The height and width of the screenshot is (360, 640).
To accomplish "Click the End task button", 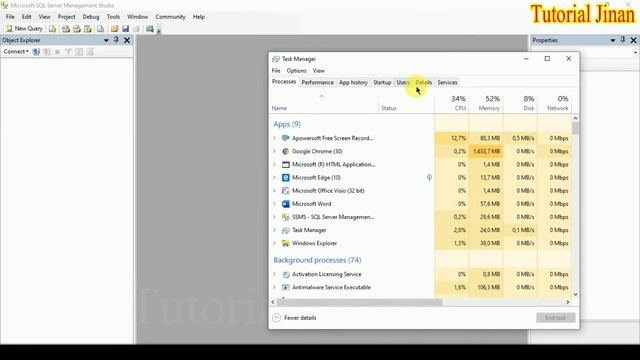I will tap(556, 318).
